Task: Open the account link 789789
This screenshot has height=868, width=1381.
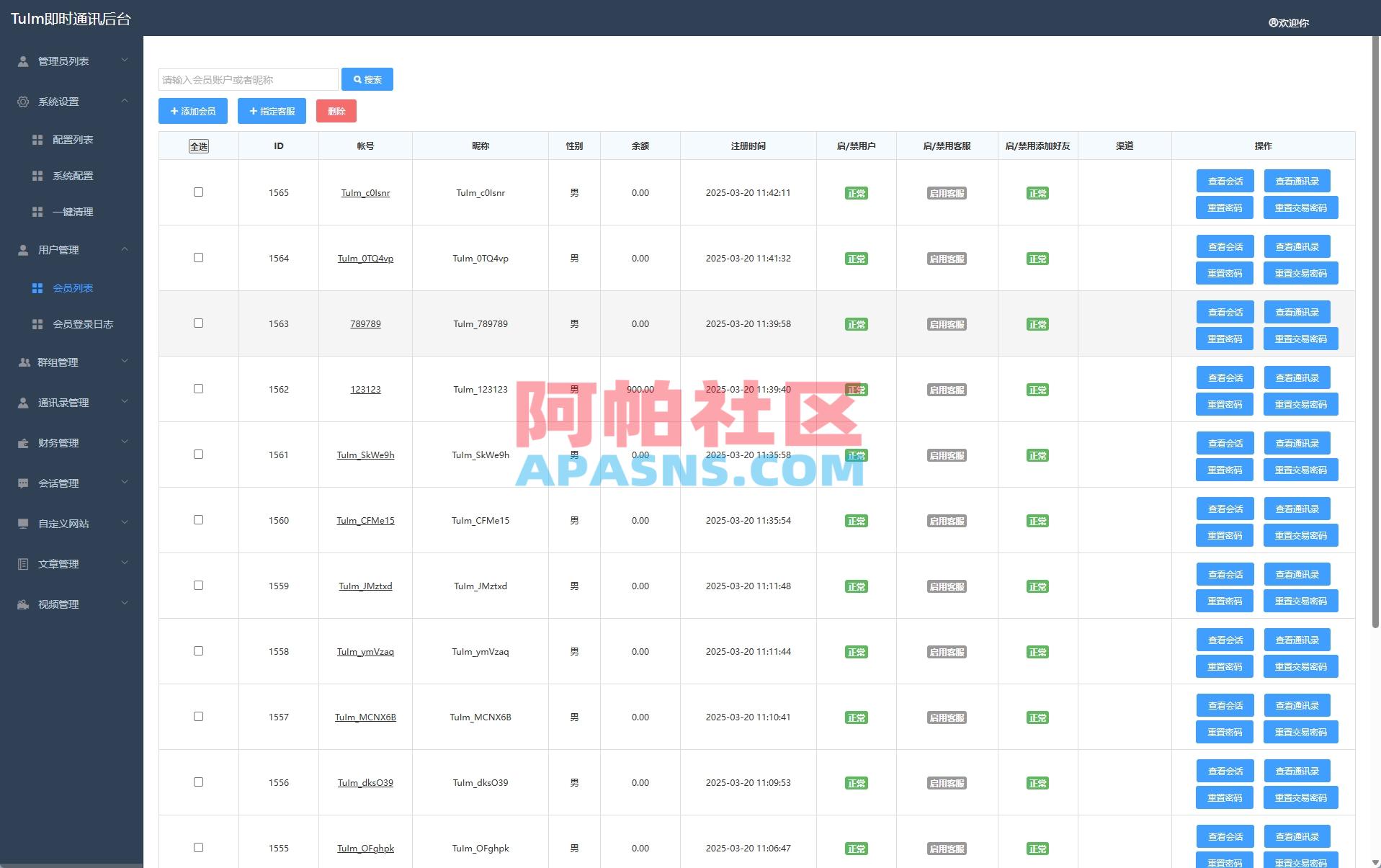Action: [x=365, y=323]
